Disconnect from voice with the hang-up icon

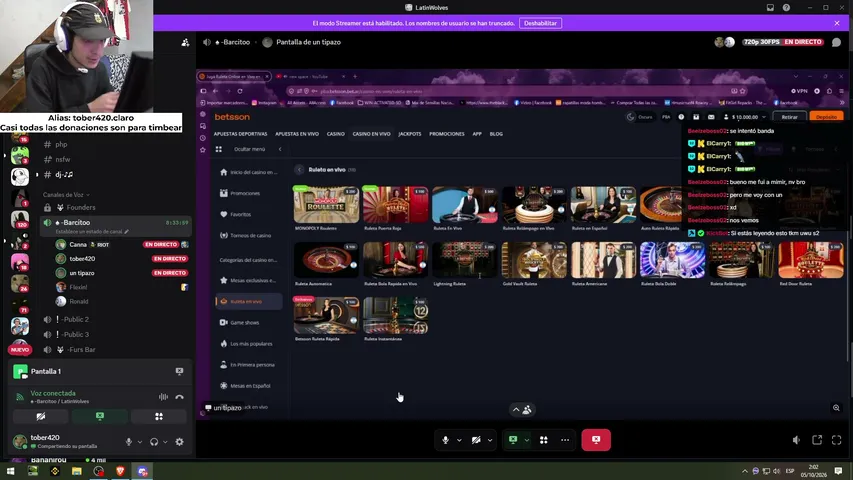tap(180, 397)
